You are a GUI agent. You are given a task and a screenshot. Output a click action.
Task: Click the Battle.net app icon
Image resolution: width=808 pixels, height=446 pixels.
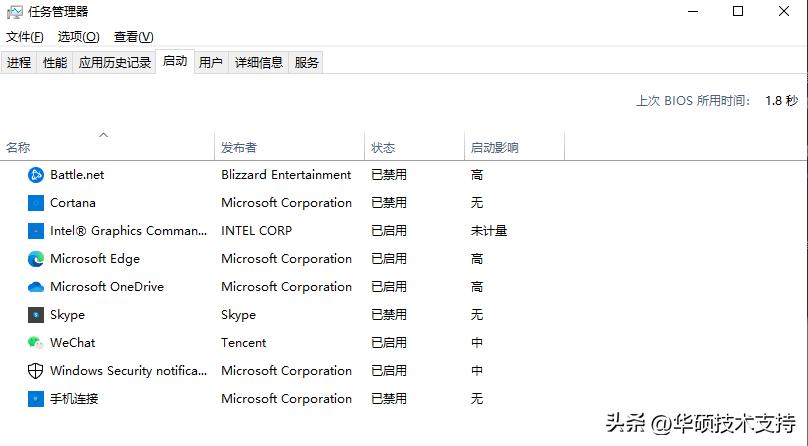coord(36,175)
